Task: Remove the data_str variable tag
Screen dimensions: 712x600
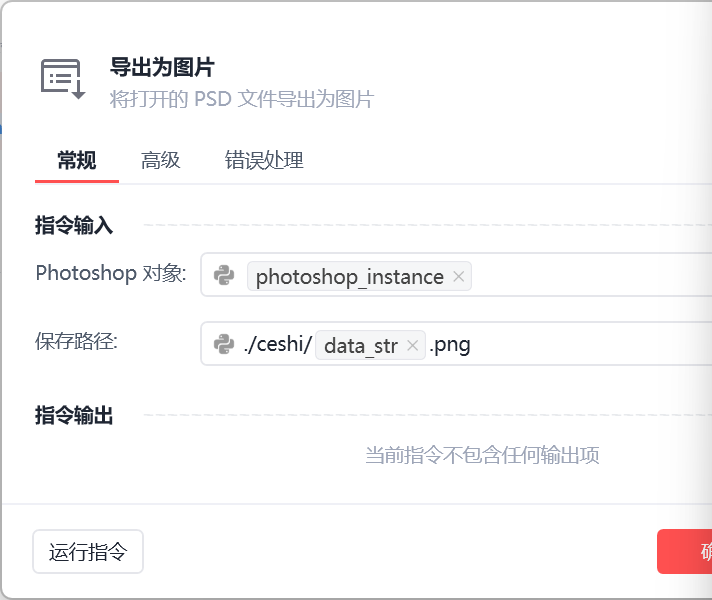Action: pyautogui.click(x=413, y=346)
